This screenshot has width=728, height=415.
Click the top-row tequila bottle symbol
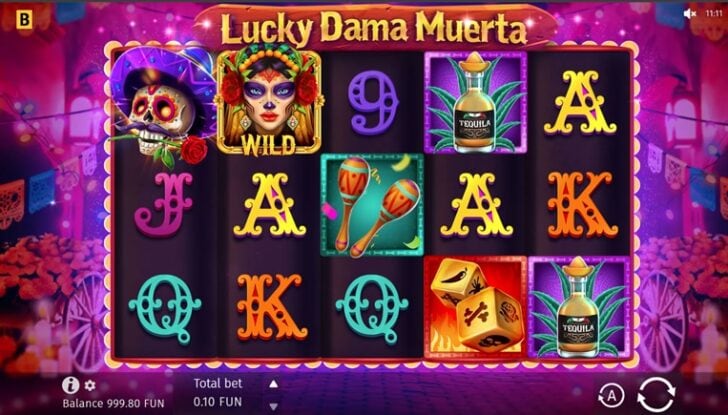pos(475,102)
